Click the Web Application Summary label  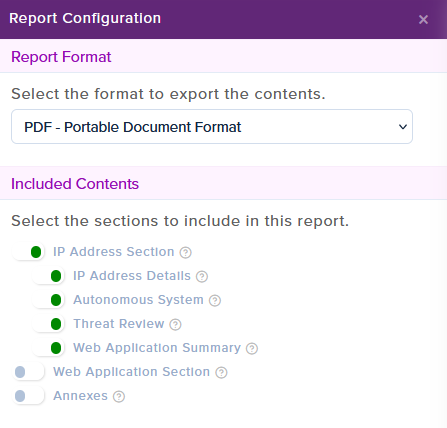[x=157, y=348]
